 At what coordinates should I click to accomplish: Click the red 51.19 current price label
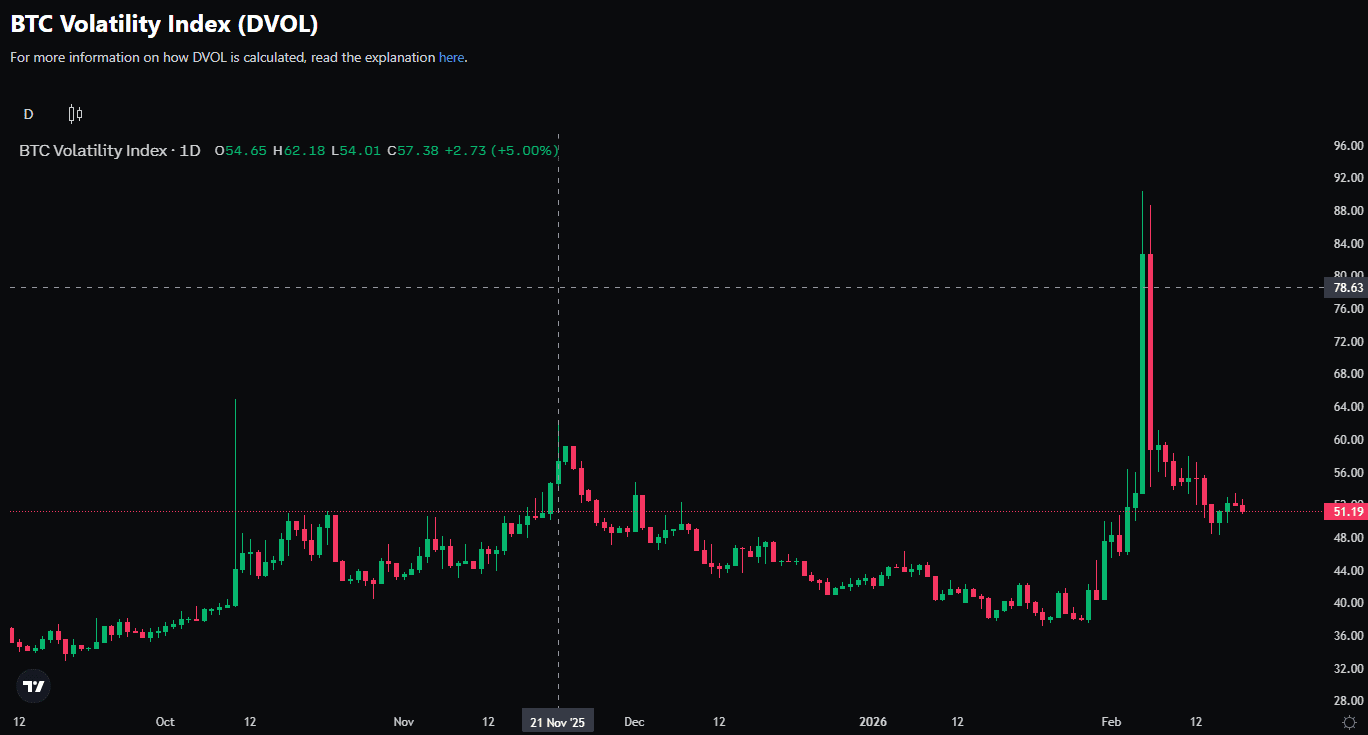point(1348,512)
